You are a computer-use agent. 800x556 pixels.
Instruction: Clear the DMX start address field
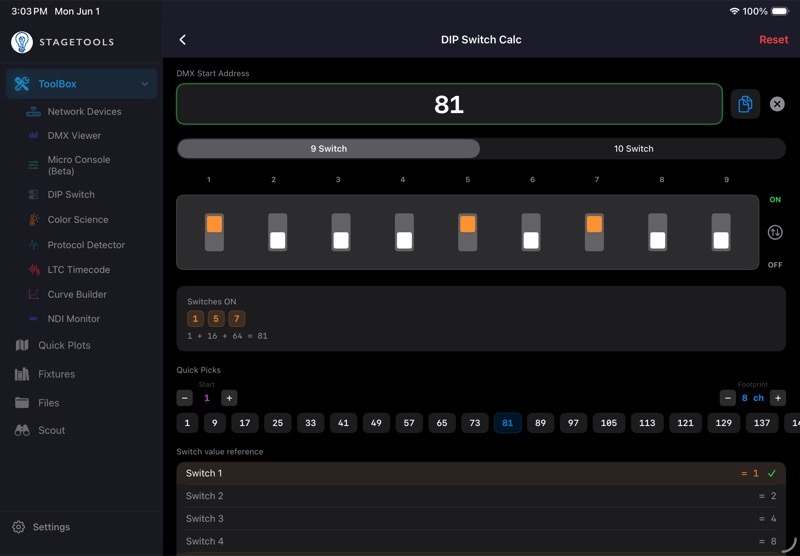[777, 104]
